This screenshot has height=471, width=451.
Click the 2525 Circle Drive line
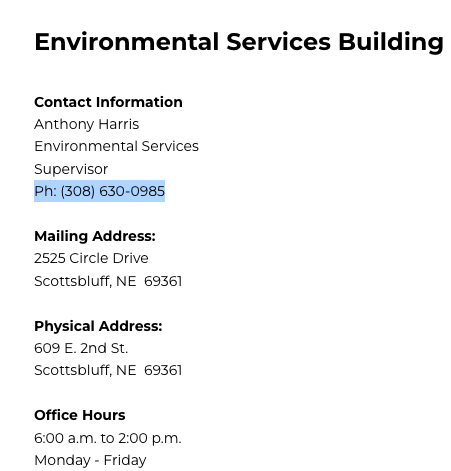click(91, 258)
